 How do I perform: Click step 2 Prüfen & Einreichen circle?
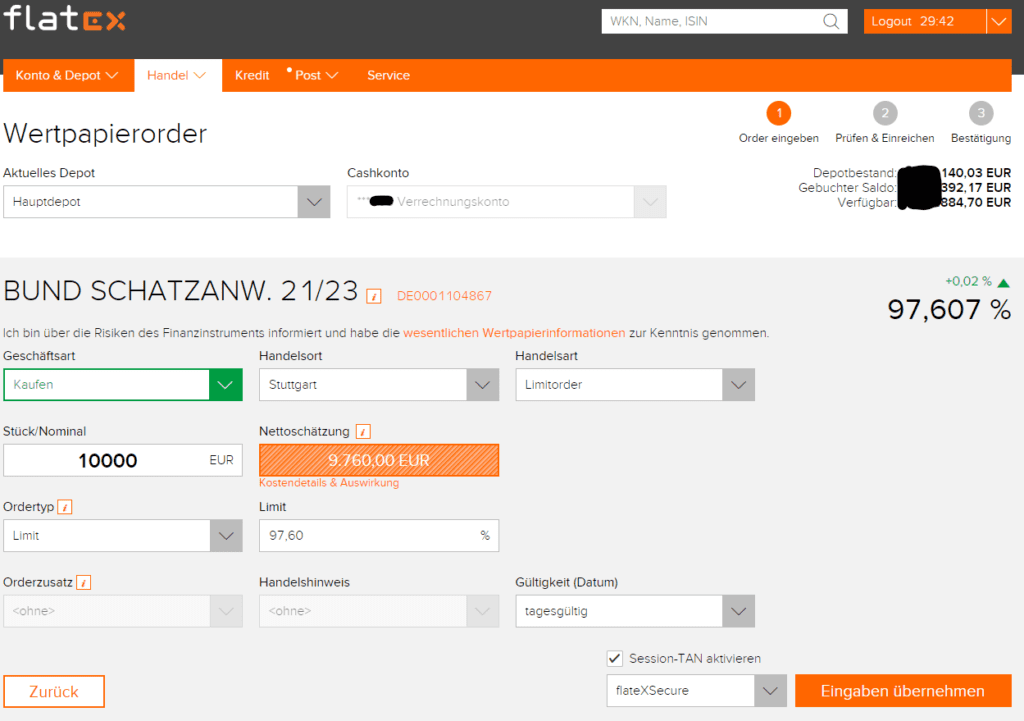pos(884,113)
